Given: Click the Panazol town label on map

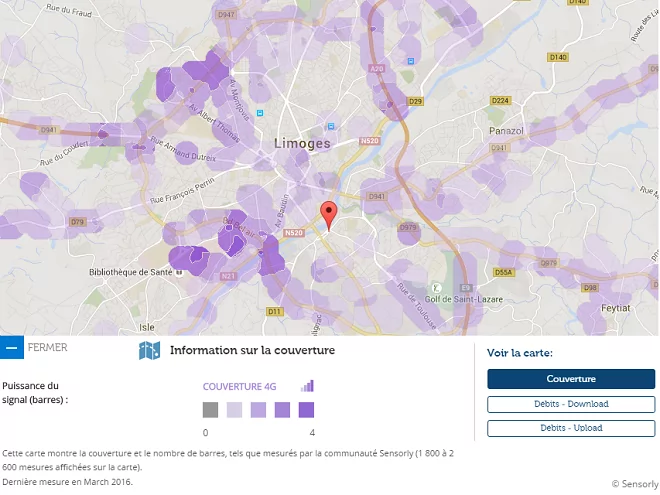Looking at the screenshot, I should [506, 131].
